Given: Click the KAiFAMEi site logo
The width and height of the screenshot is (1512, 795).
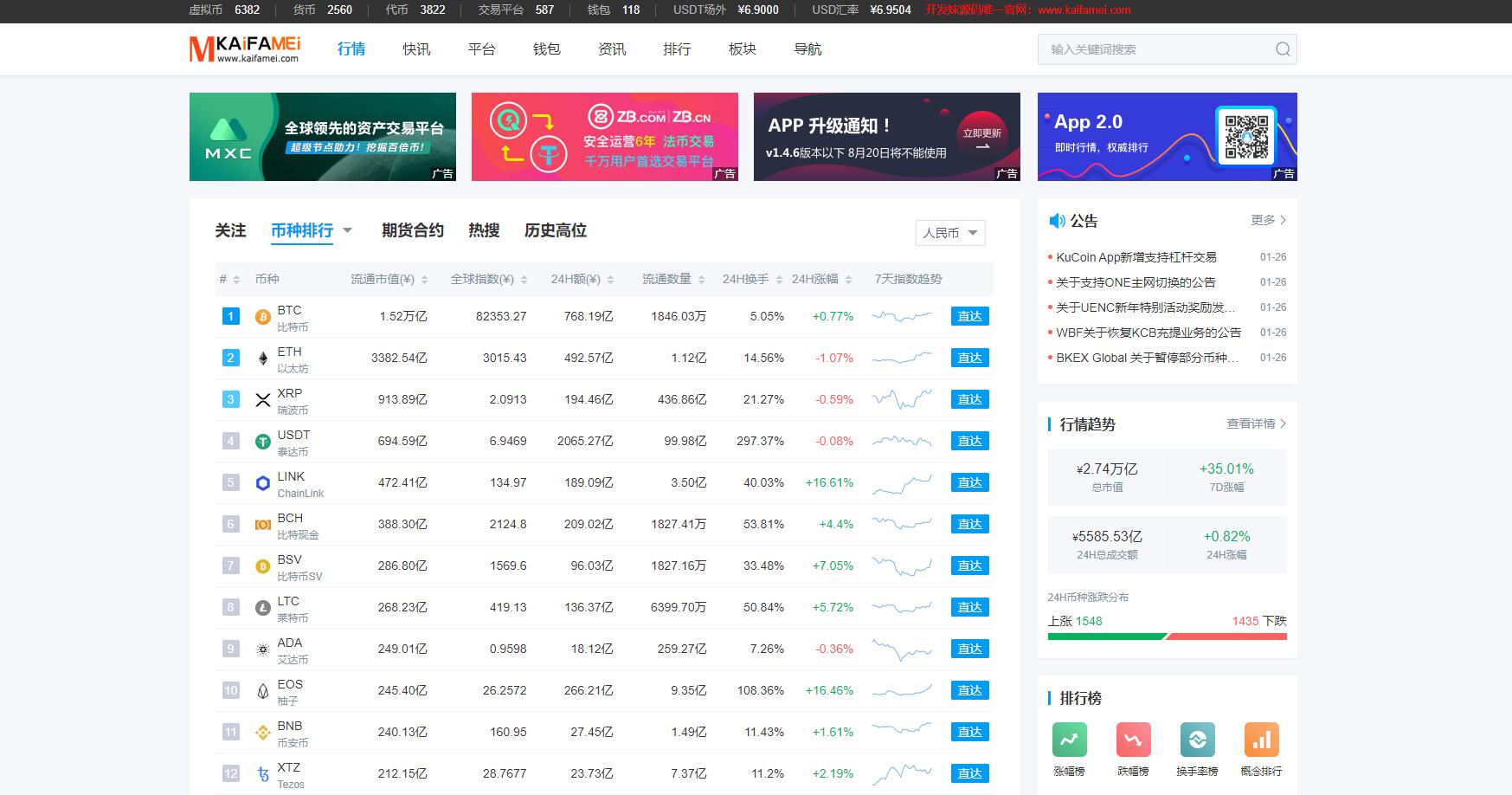Looking at the screenshot, I should click(x=245, y=49).
